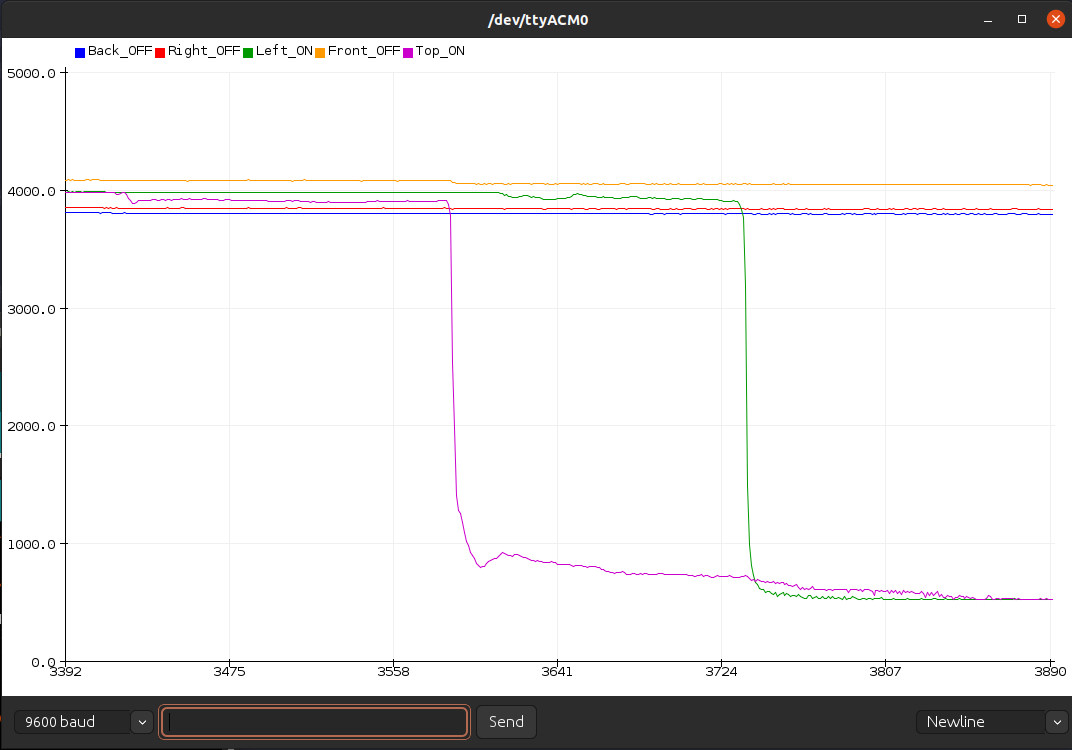Click the 1000.0 y-axis label
This screenshot has width=1072, height=750.
(x=31, y=544)
